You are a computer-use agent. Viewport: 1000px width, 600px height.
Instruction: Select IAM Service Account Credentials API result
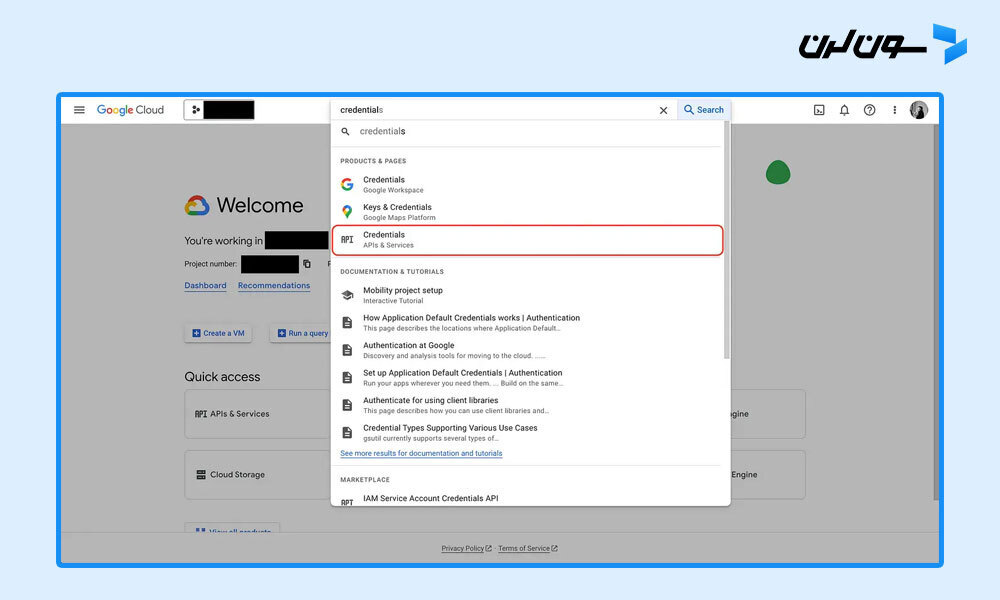tap(528, 499)
